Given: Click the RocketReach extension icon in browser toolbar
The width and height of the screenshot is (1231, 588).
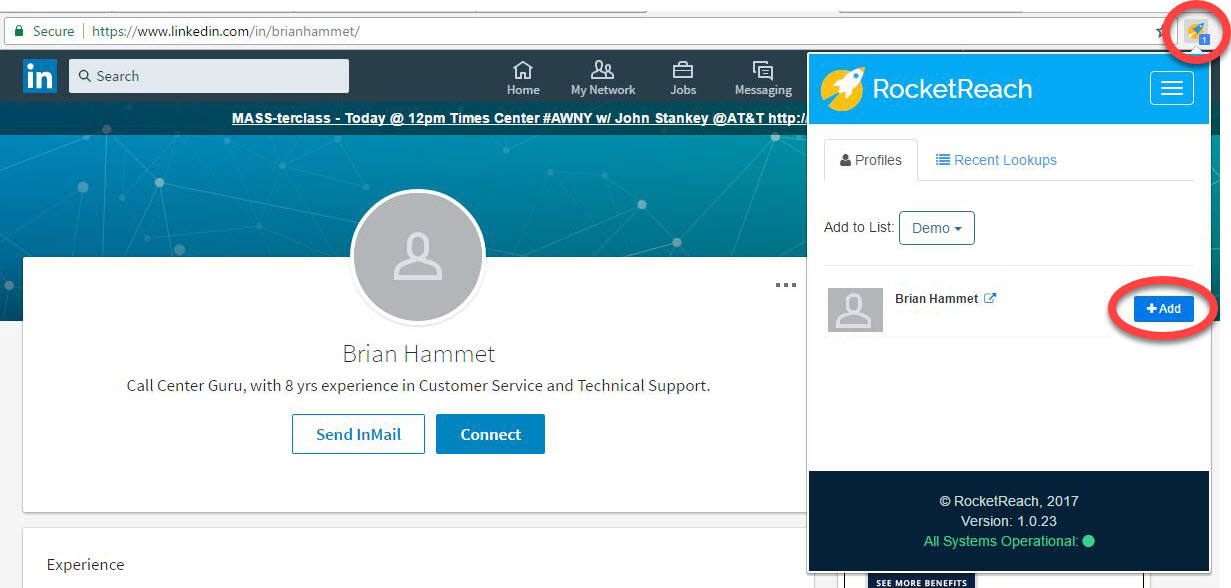Looking at the screenshot, I should pos(1195,32).
